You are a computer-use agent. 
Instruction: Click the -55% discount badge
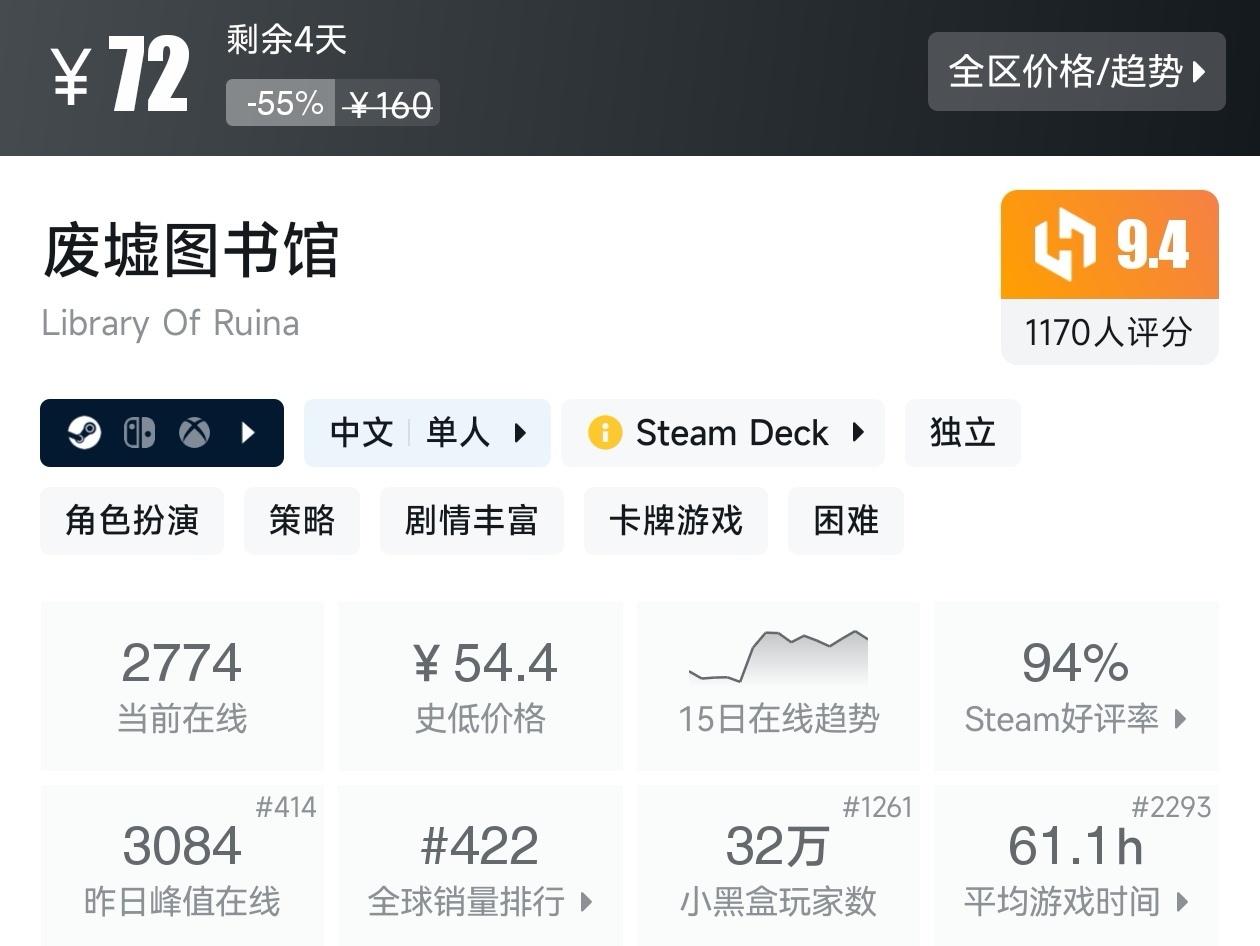(281, 101)
